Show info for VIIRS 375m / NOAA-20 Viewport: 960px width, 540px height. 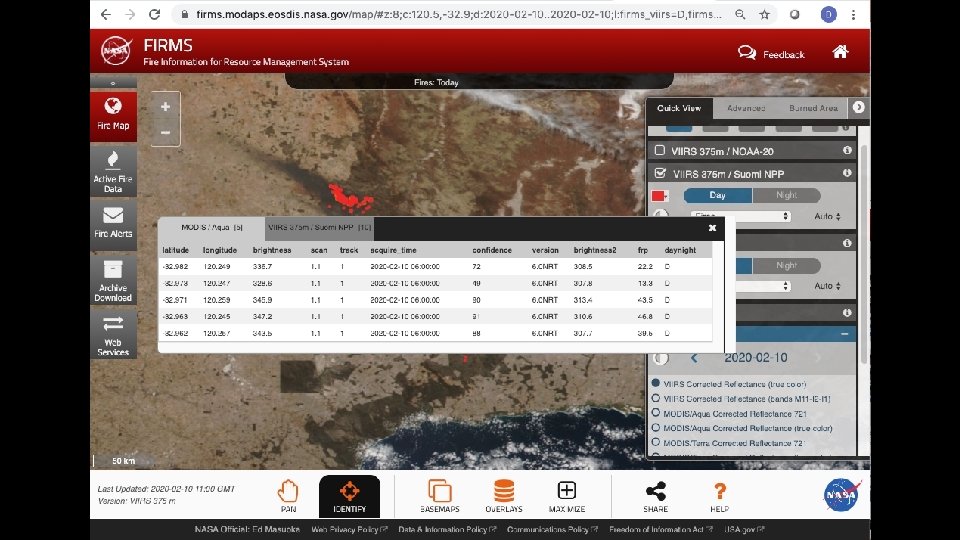(847, 150)
